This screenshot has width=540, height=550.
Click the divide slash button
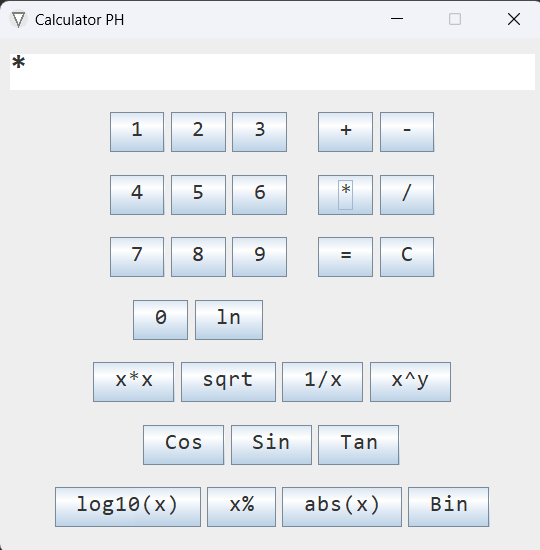(x=407, y=195)
